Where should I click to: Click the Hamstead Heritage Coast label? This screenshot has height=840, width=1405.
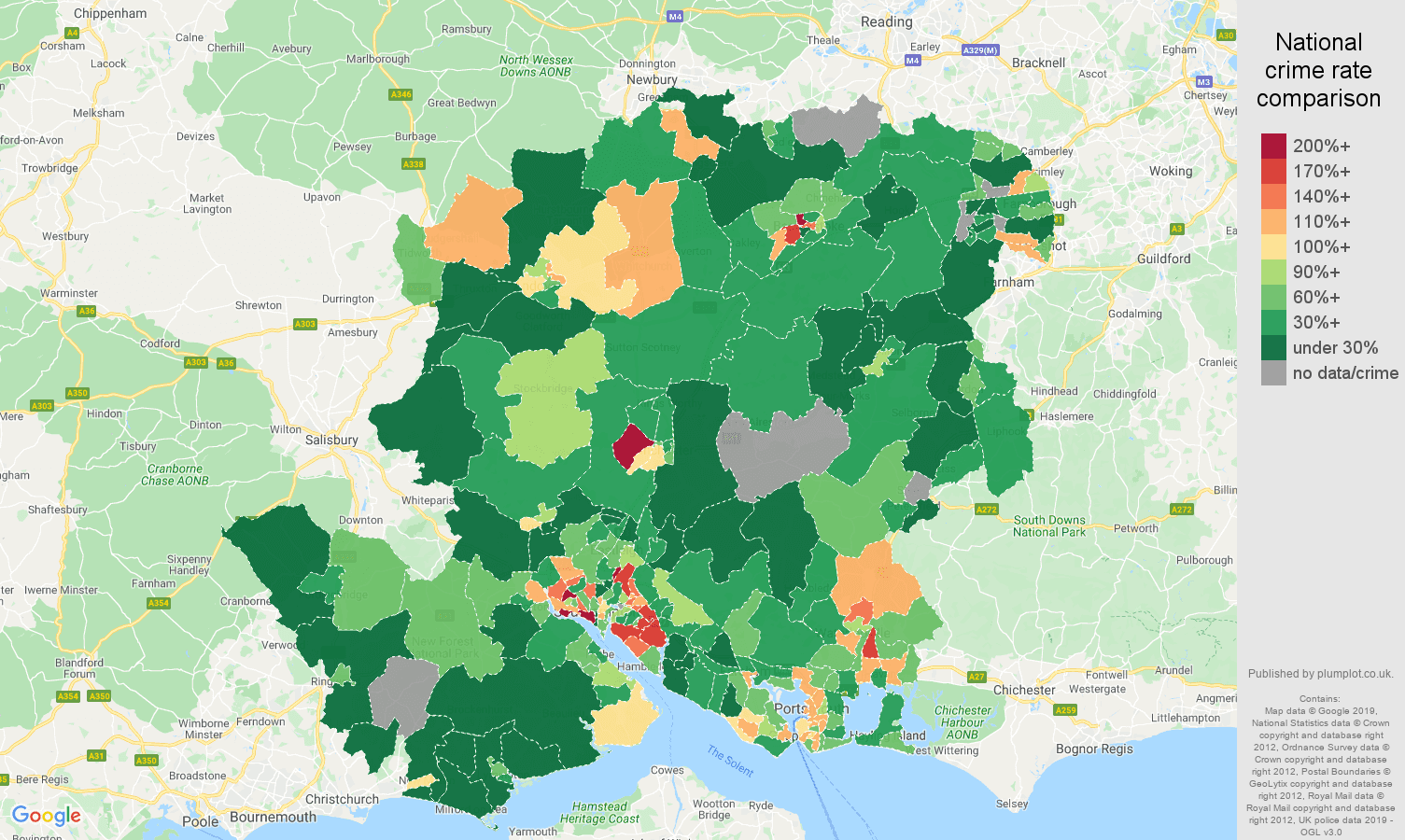(x=599, y=813)
